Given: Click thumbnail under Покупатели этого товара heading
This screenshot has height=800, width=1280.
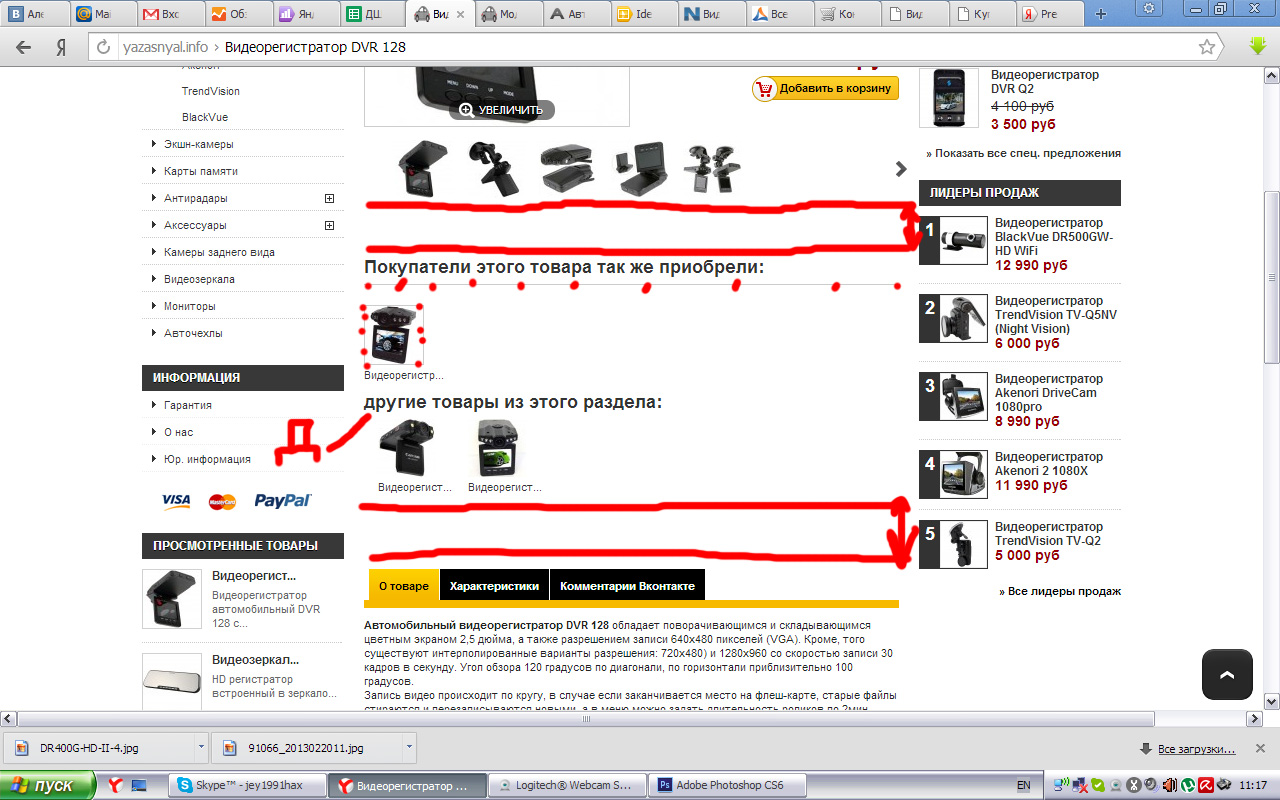Looking at the screenshot, I should tap(392, 335).
